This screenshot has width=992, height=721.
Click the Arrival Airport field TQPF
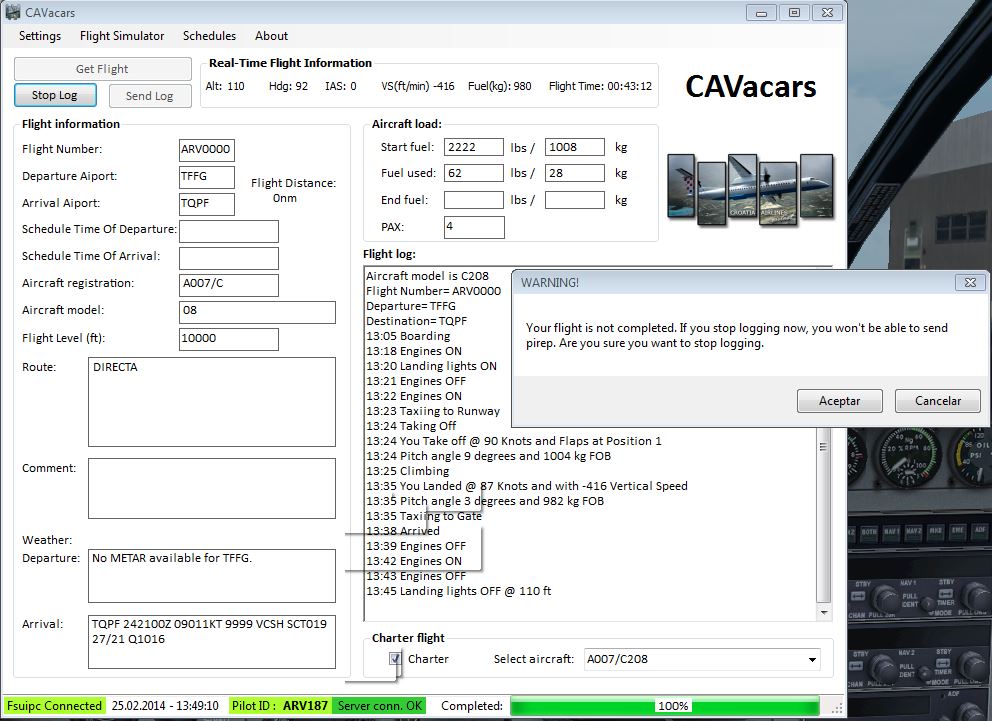207,204
